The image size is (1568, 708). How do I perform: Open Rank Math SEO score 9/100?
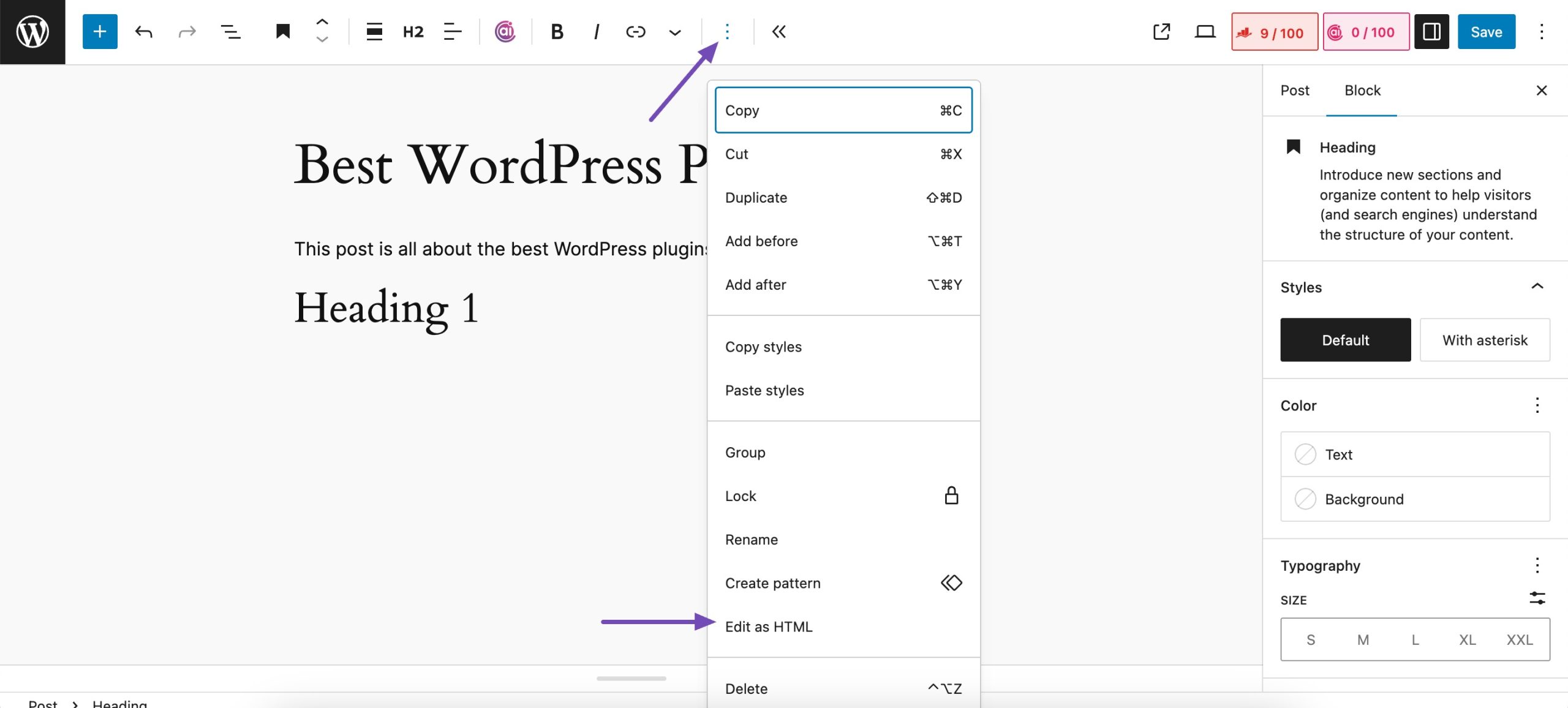1275,32
